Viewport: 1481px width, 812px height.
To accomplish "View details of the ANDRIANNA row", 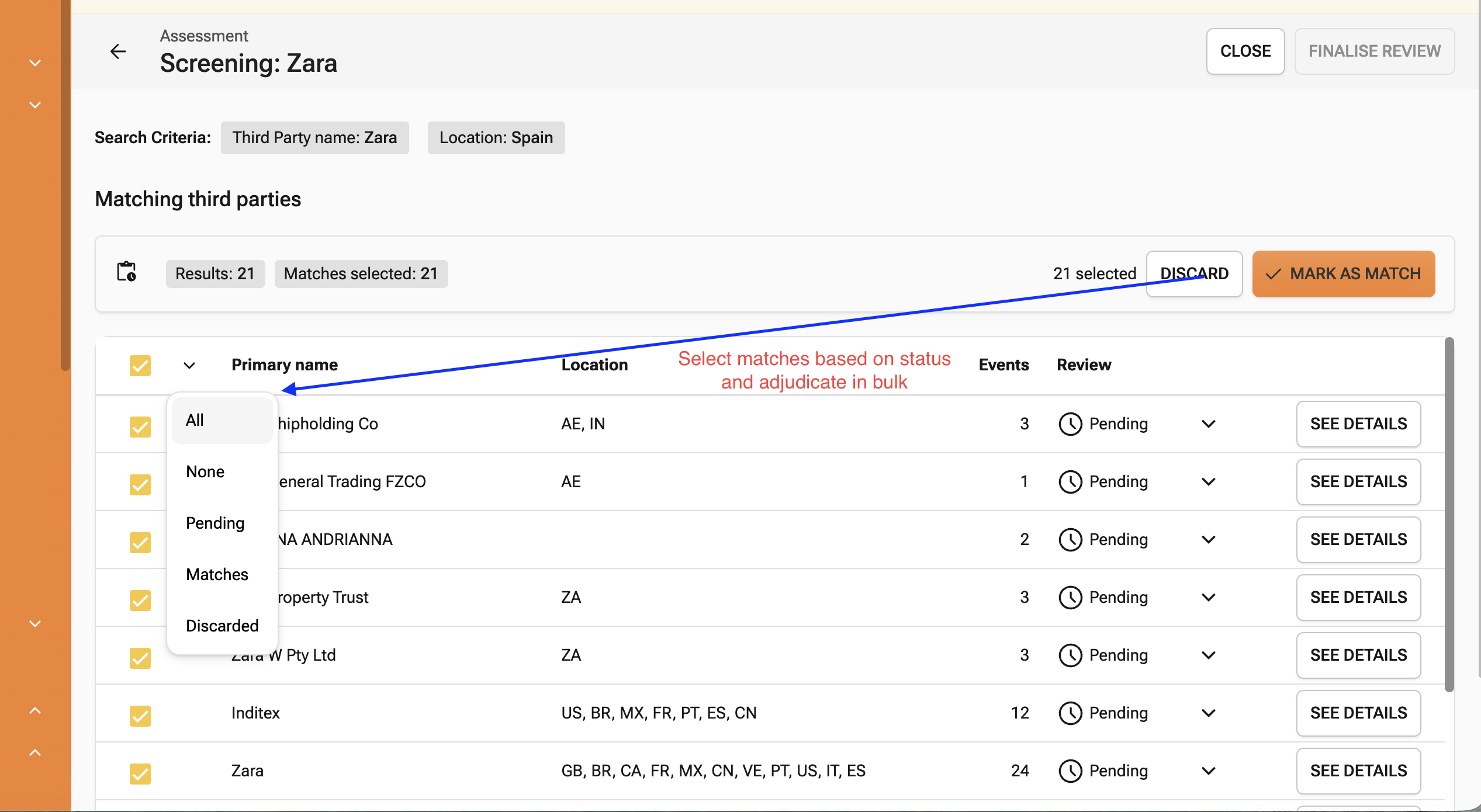I will pos(1358,540).
